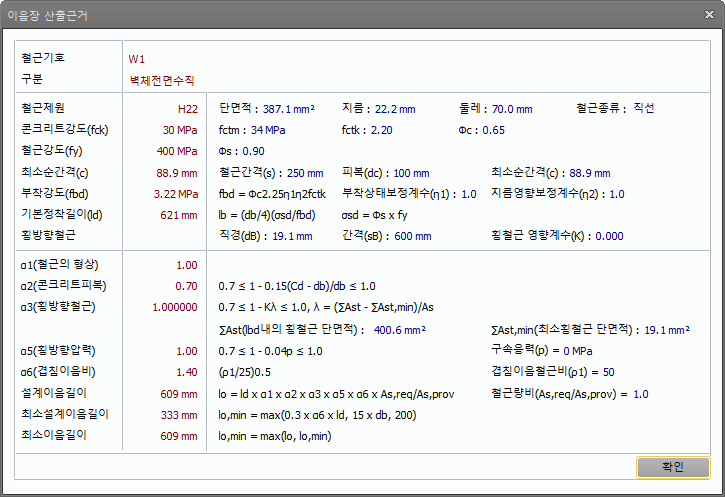Click the 400 MPa rebar strength value

177,151
